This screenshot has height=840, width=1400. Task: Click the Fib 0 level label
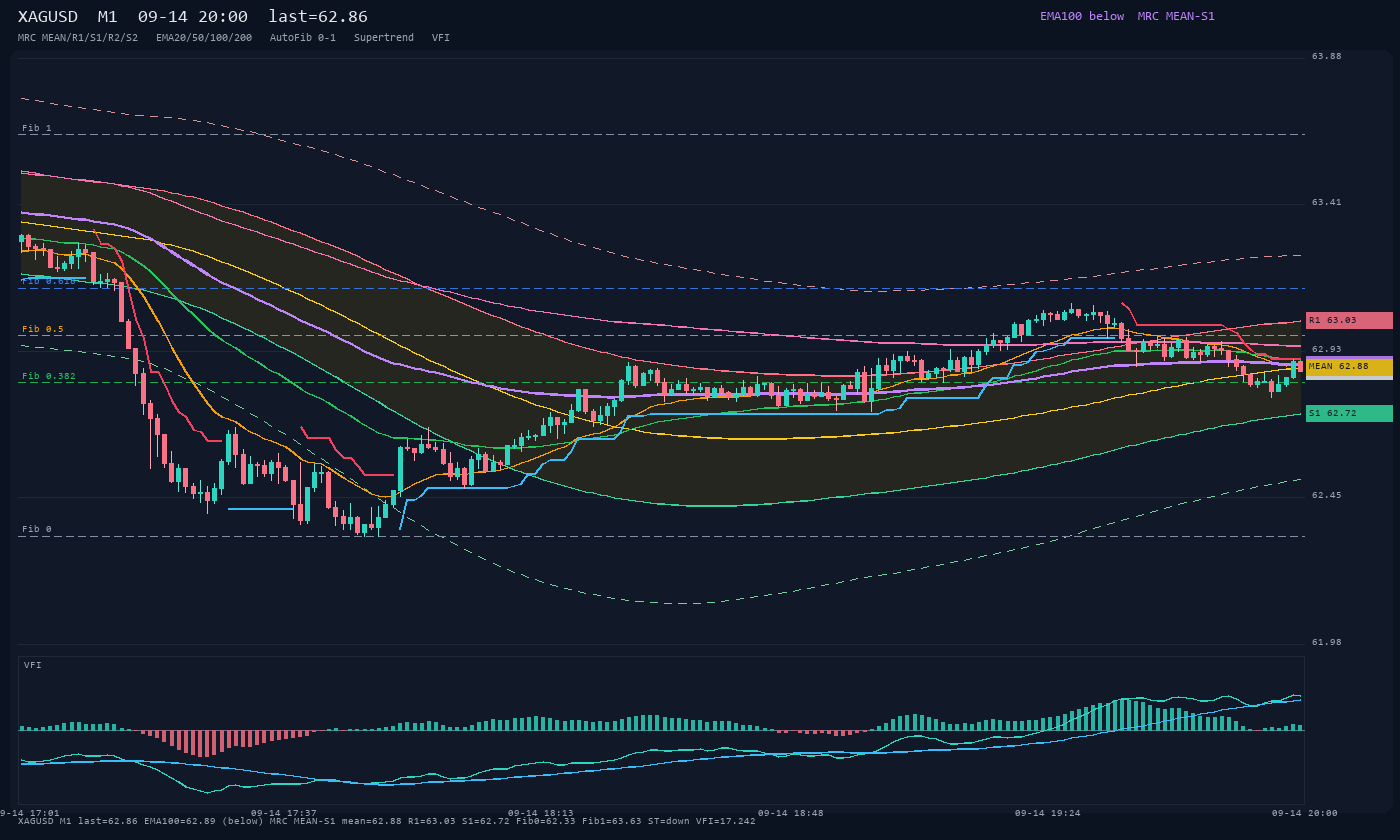[x=37, y=529]
